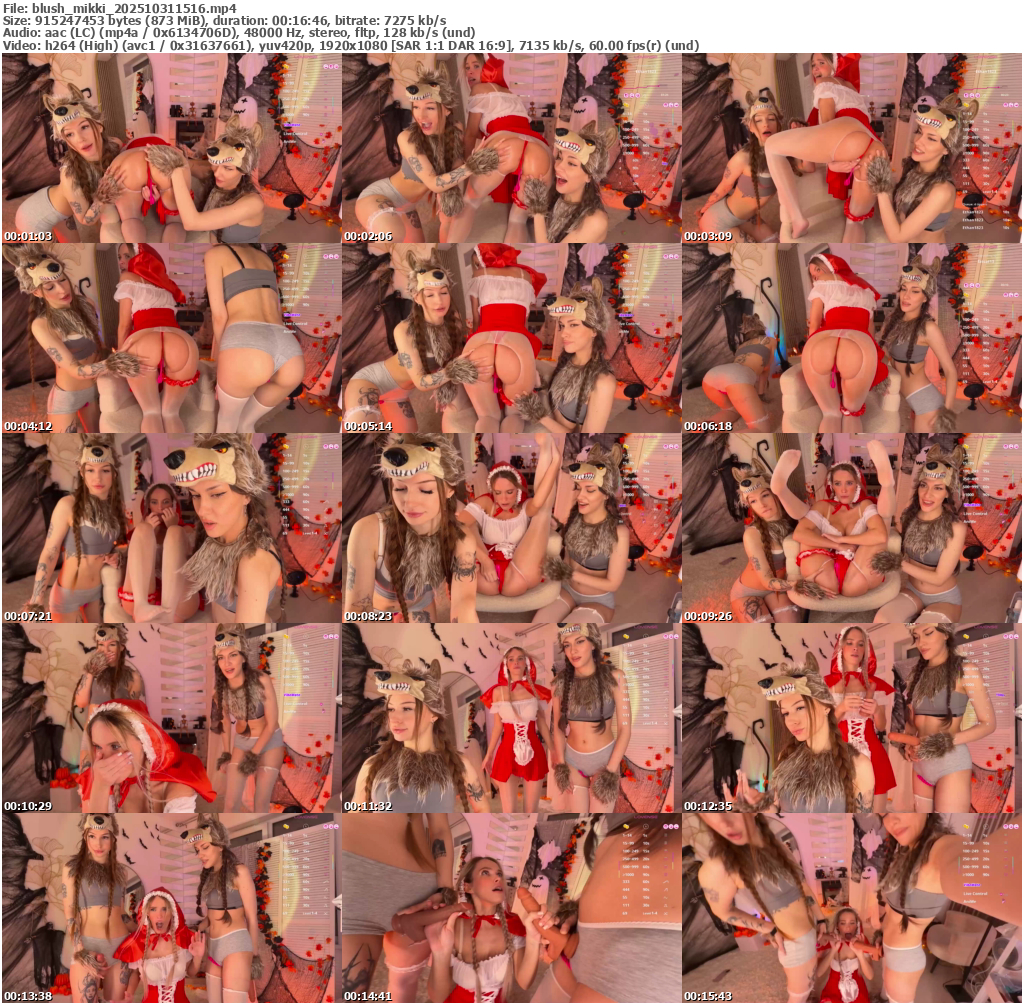Viewport: 1024px width, 1003px height.
Task: Select the frame at 00:06:18
Action: (x=852, y=338)
